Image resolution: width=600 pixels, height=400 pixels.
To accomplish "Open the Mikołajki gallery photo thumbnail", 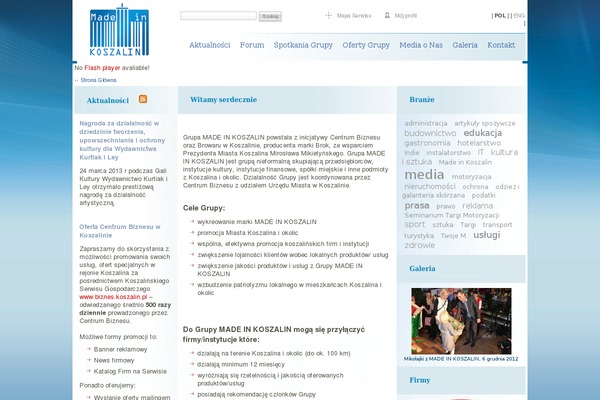I will (461, 321).
